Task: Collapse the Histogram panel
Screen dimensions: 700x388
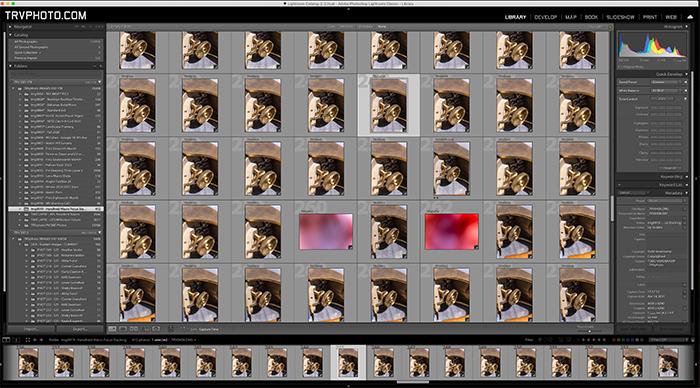Action: coord(686,27)
